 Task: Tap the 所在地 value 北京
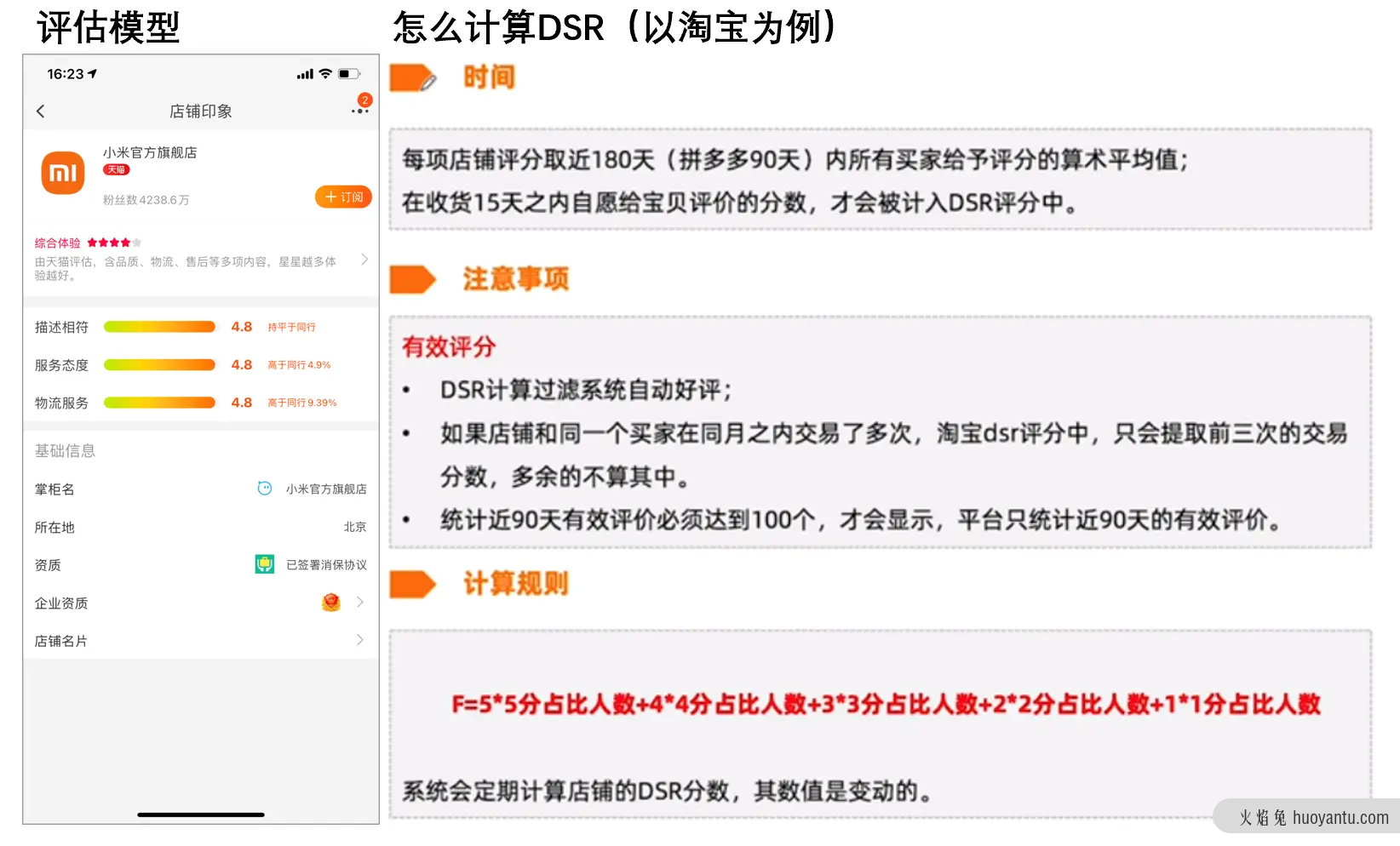point(355,527)
